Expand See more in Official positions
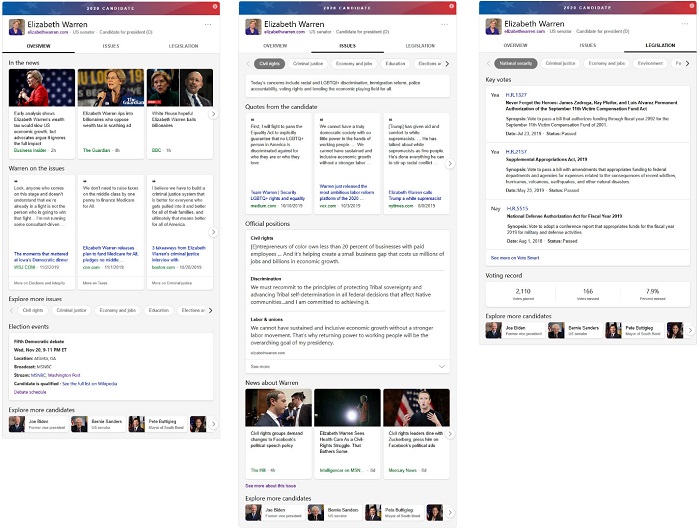700x529 pixels. tap(347, 367)
